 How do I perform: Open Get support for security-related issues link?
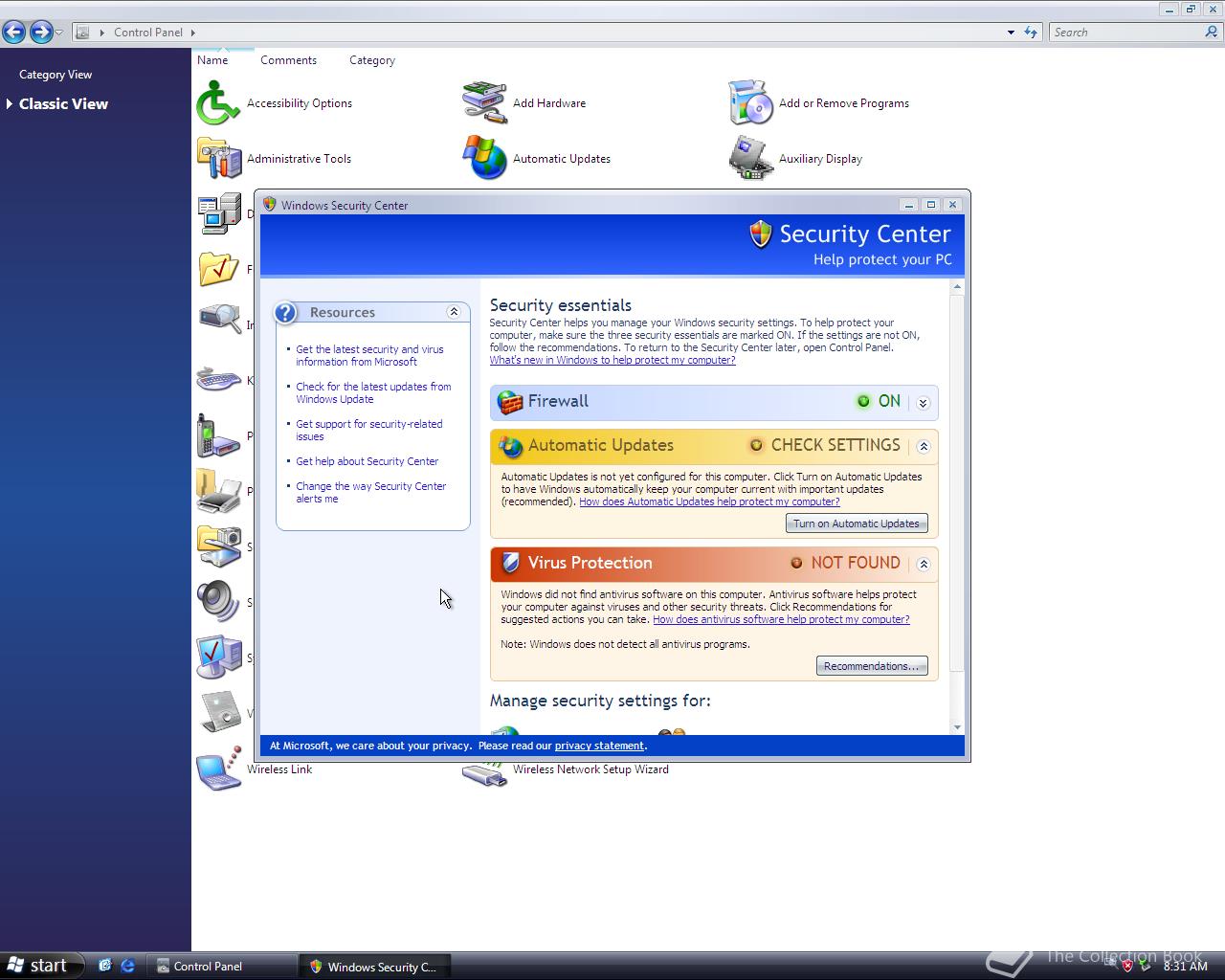(x=368, y=431)
